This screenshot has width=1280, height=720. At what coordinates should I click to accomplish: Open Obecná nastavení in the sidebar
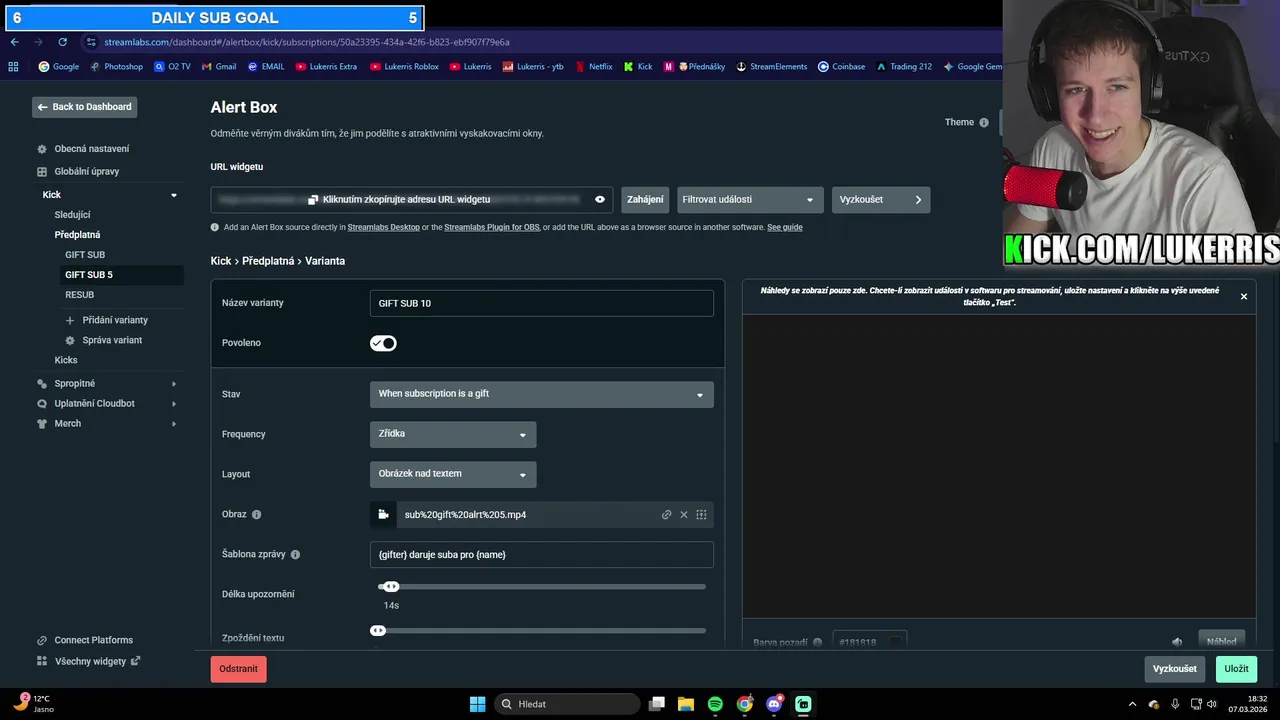pos(92,149)
